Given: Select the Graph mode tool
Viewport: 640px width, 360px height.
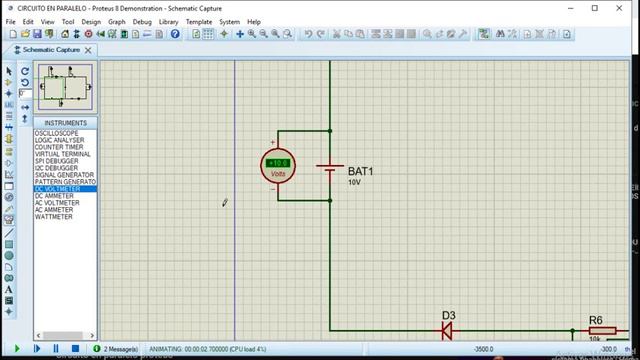Looking at the screenshot, I should [9, 174].
